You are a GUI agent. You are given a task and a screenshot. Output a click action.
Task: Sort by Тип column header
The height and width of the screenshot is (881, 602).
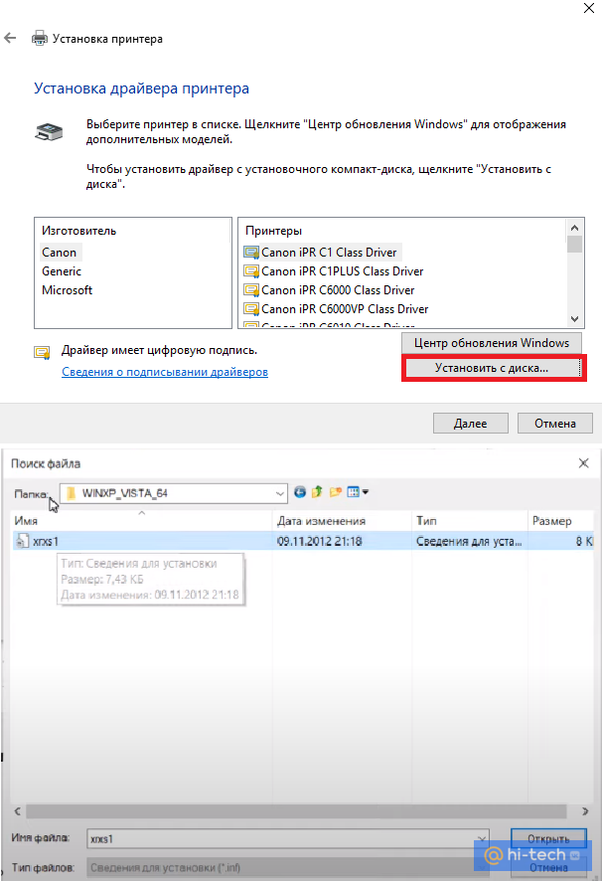469,521
